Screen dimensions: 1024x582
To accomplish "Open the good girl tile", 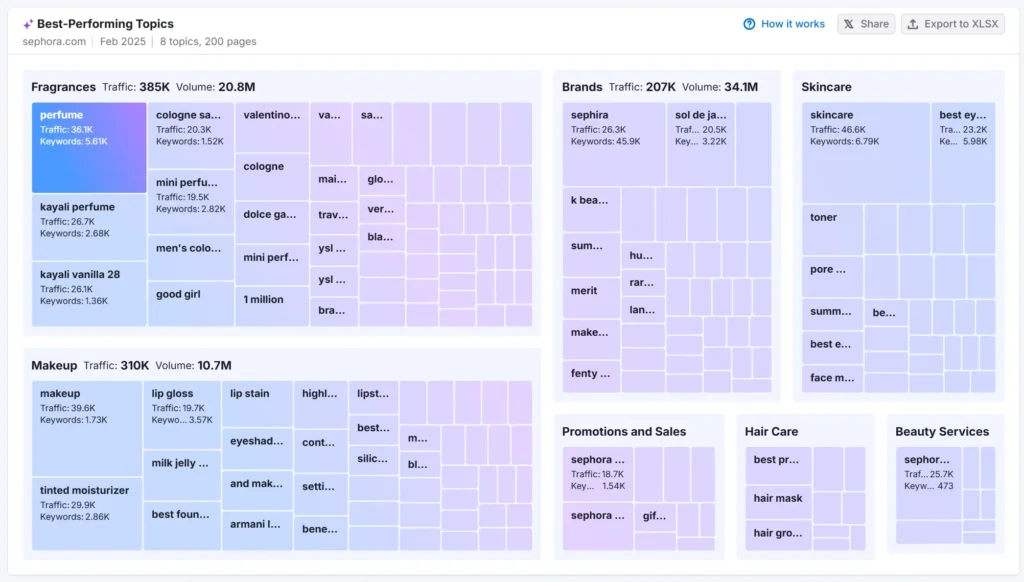I will tap(191, 304).
